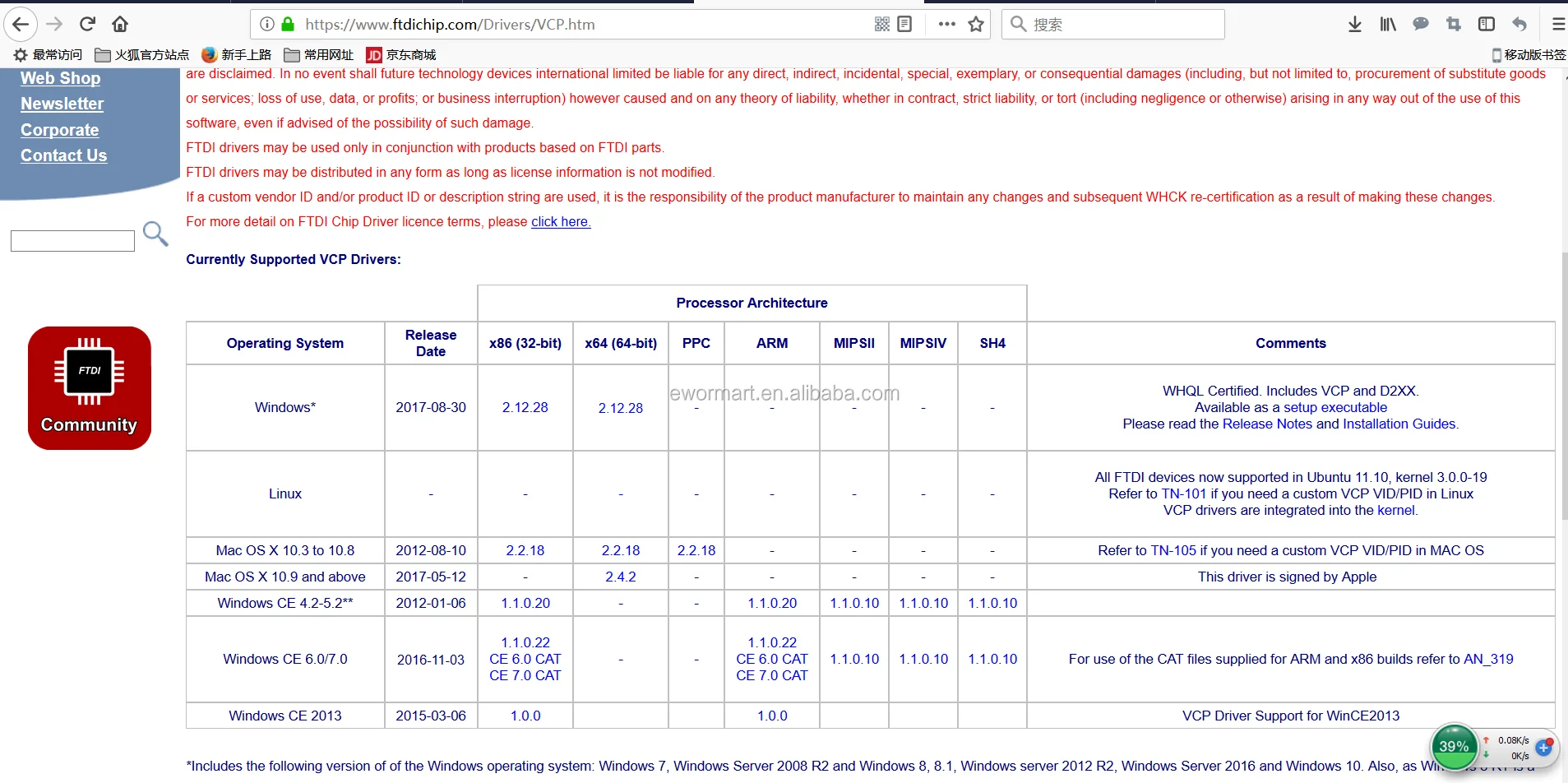
Task: Reload the page with the refresh icon
Action: point(88,24)
